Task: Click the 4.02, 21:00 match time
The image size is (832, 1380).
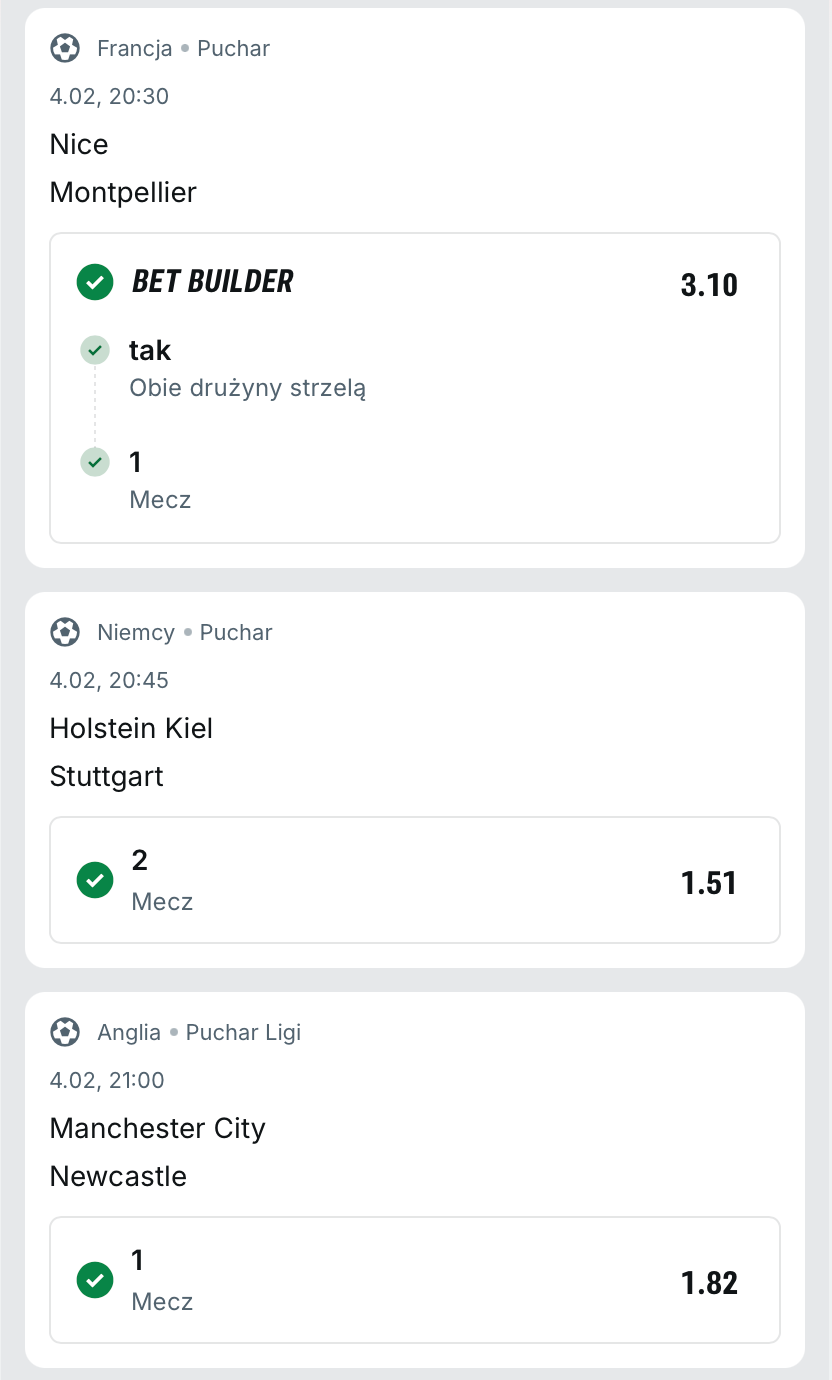Action: [107, 1080]
